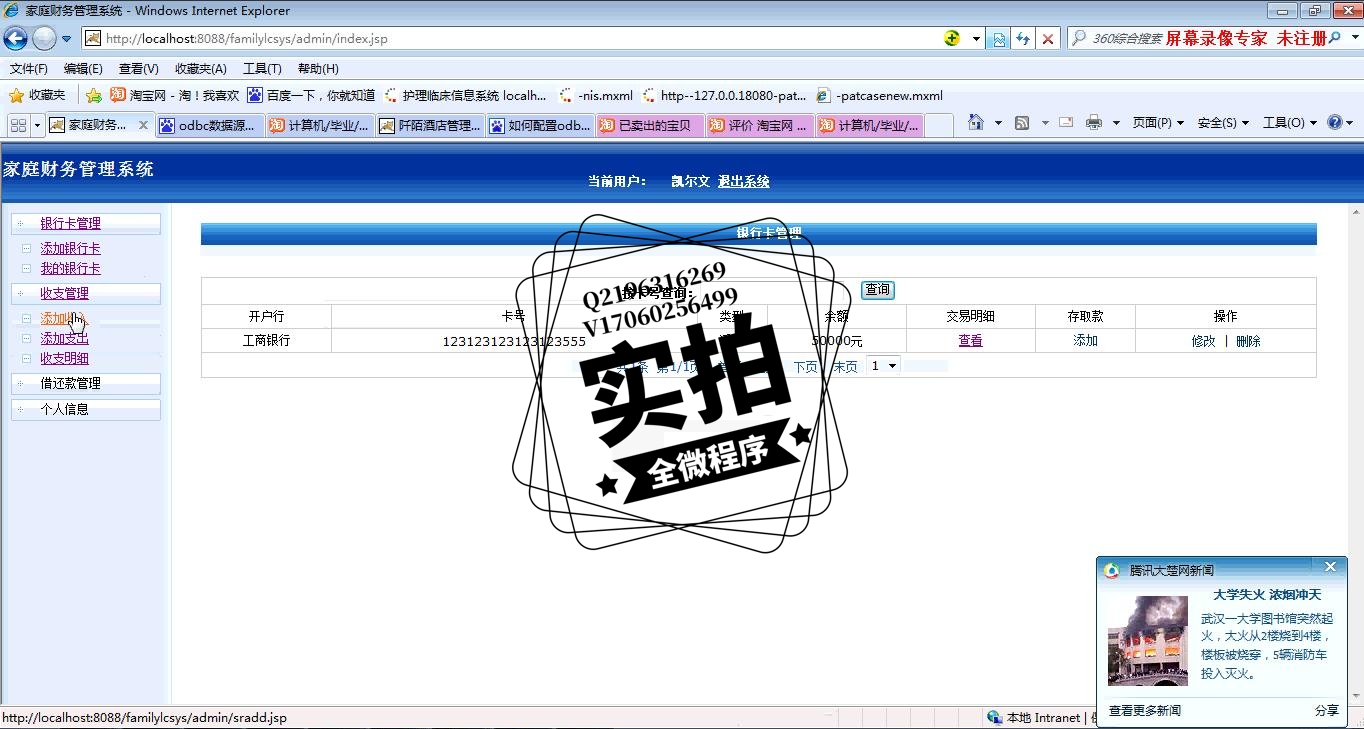The image size is (1364, 729).
Task: Click the Help question mark icon
Action: [x=1335, y=123]
